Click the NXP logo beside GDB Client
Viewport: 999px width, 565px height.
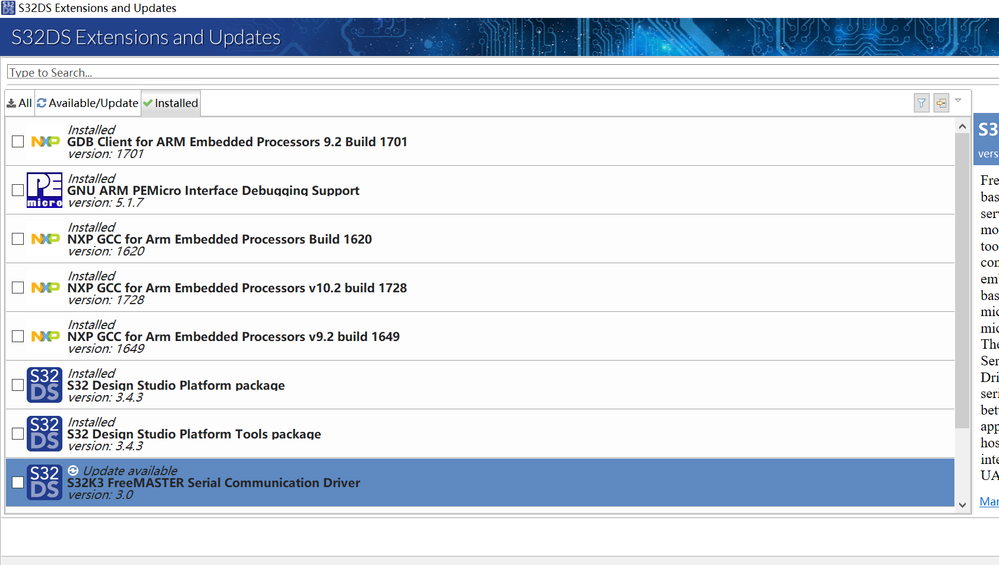coord(45,142)
